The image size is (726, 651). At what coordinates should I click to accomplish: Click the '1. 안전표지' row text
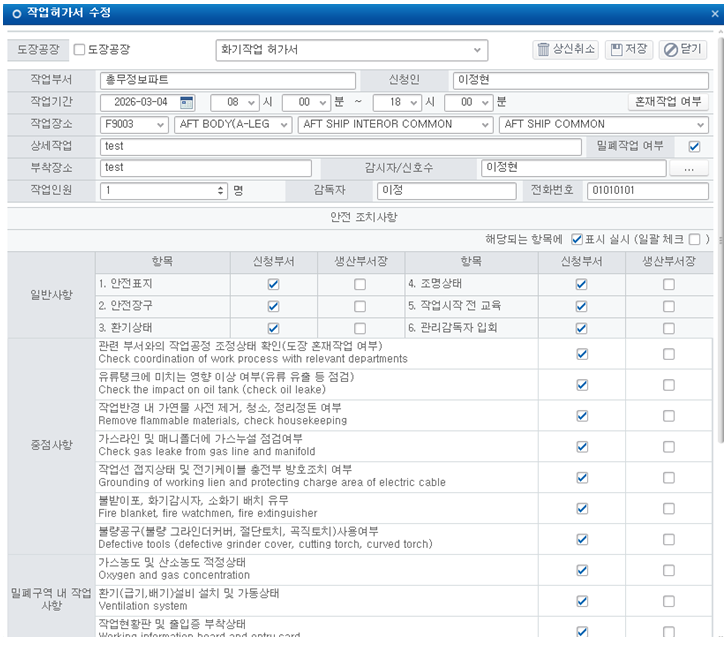(x=125, y=284)
